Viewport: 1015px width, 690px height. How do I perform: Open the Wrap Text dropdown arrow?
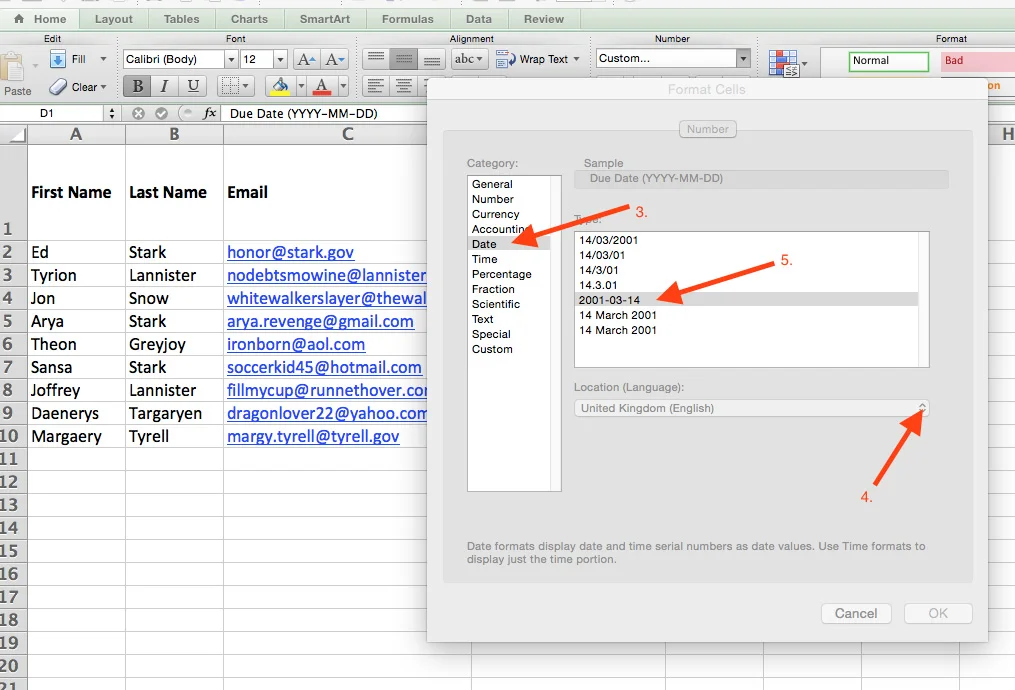pos(576,59)
